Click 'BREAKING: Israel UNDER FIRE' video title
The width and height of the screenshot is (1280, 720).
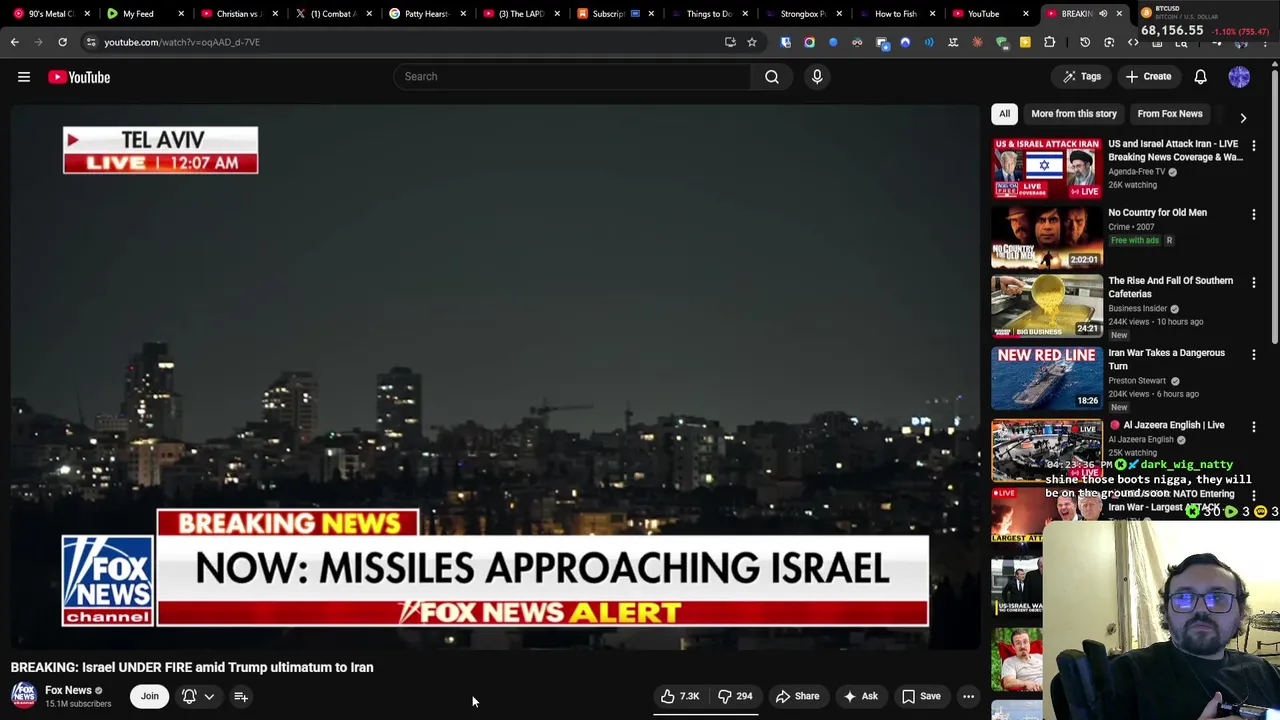(x=192, y=667)
